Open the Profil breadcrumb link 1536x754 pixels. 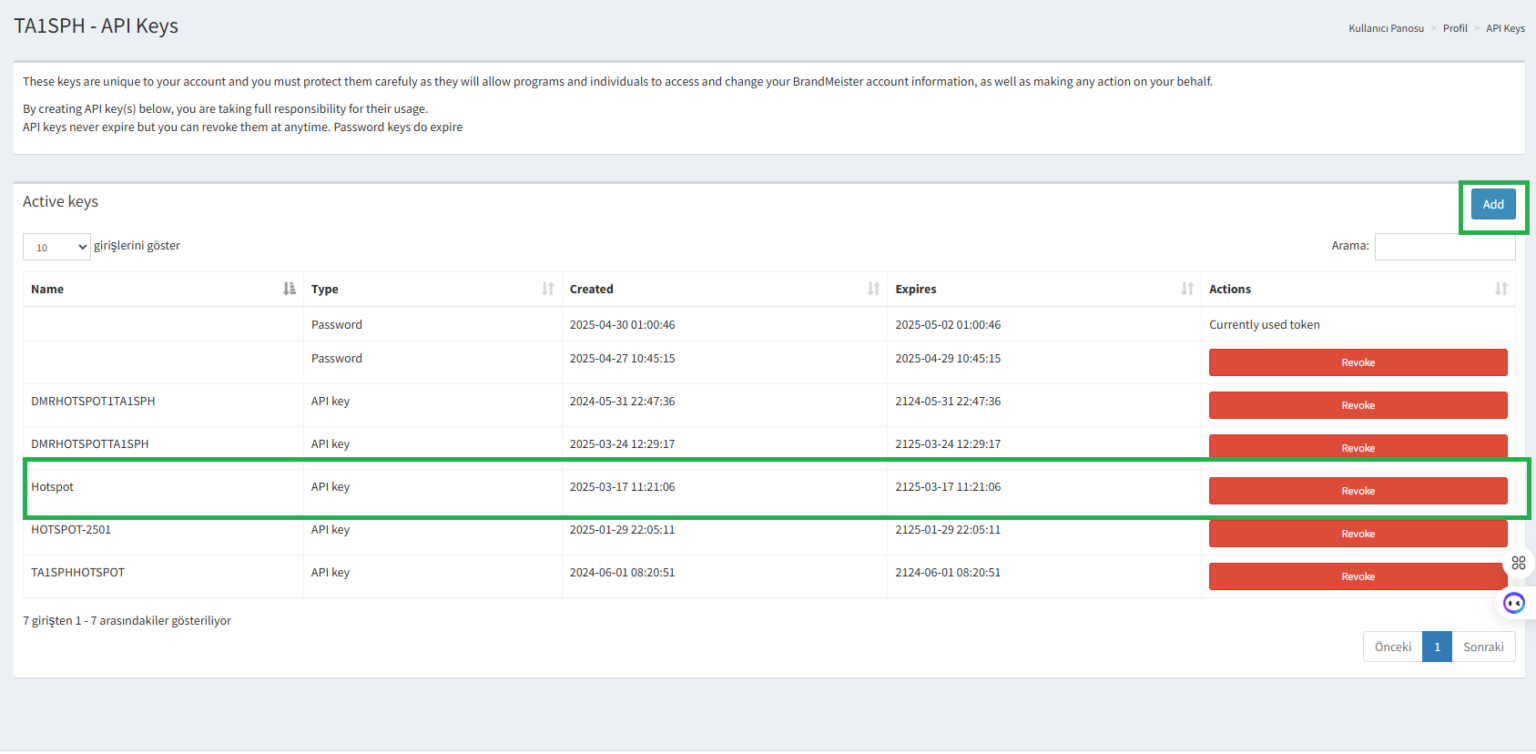click(x=1455, y=28)
